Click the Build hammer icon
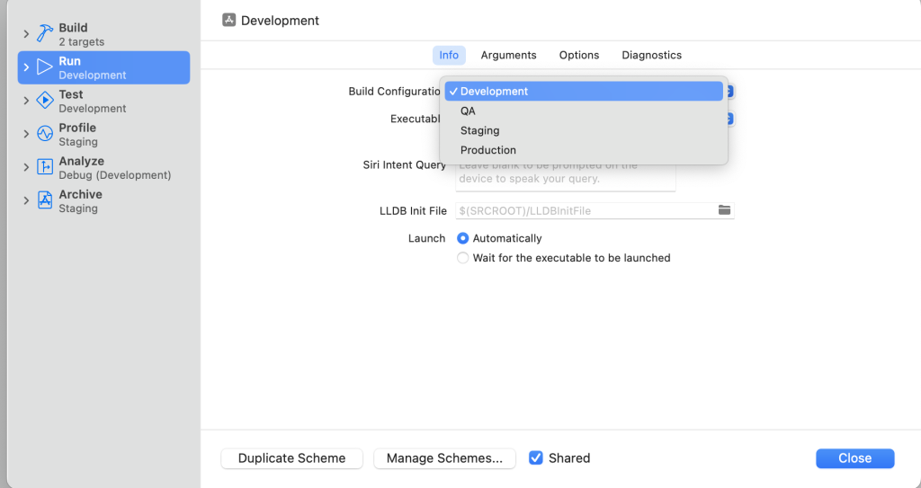This screenshot has height=488, width=921. [x=45, y=34]
